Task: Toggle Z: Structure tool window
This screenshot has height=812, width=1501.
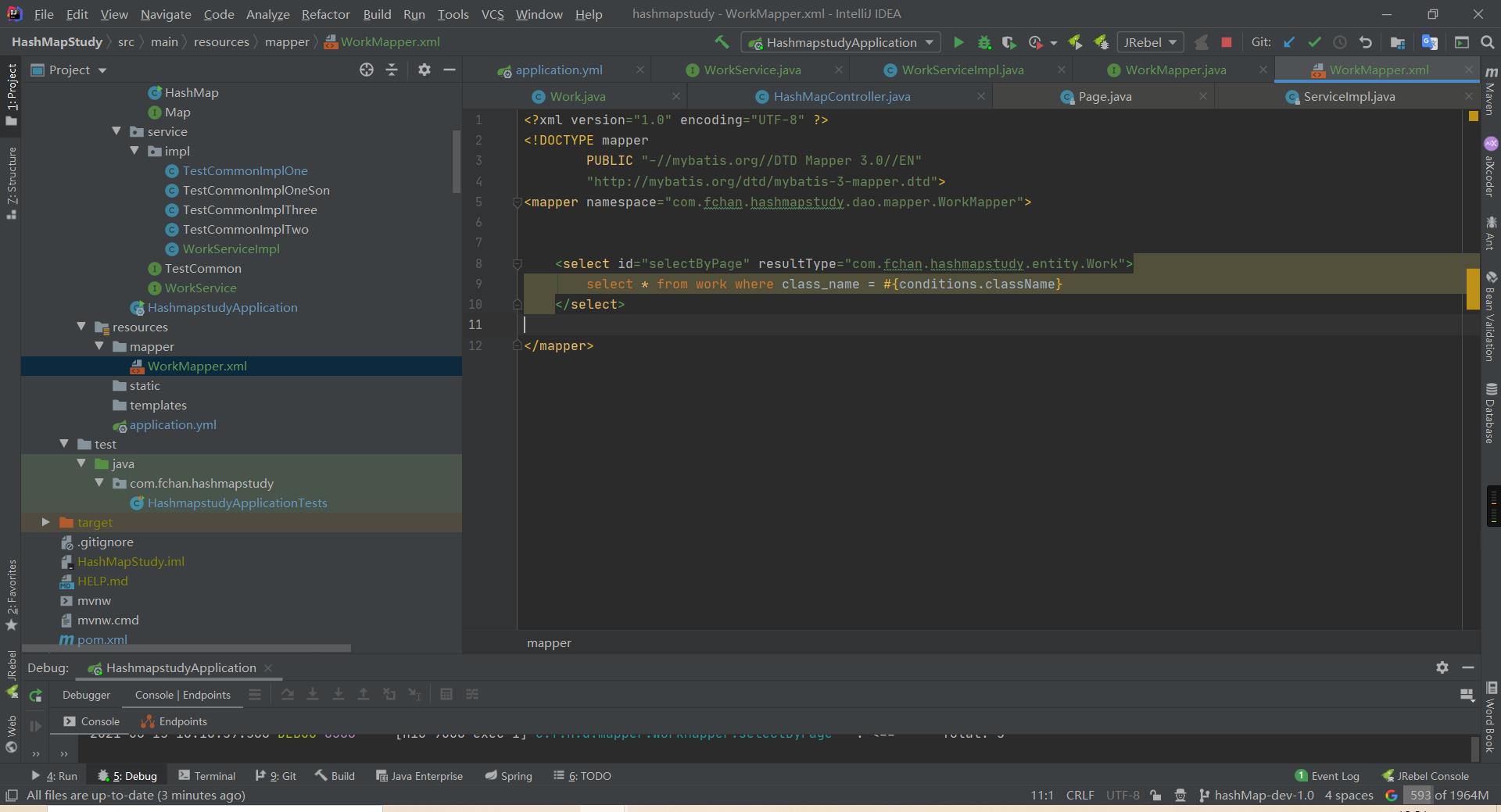Action: coord(11,182)
